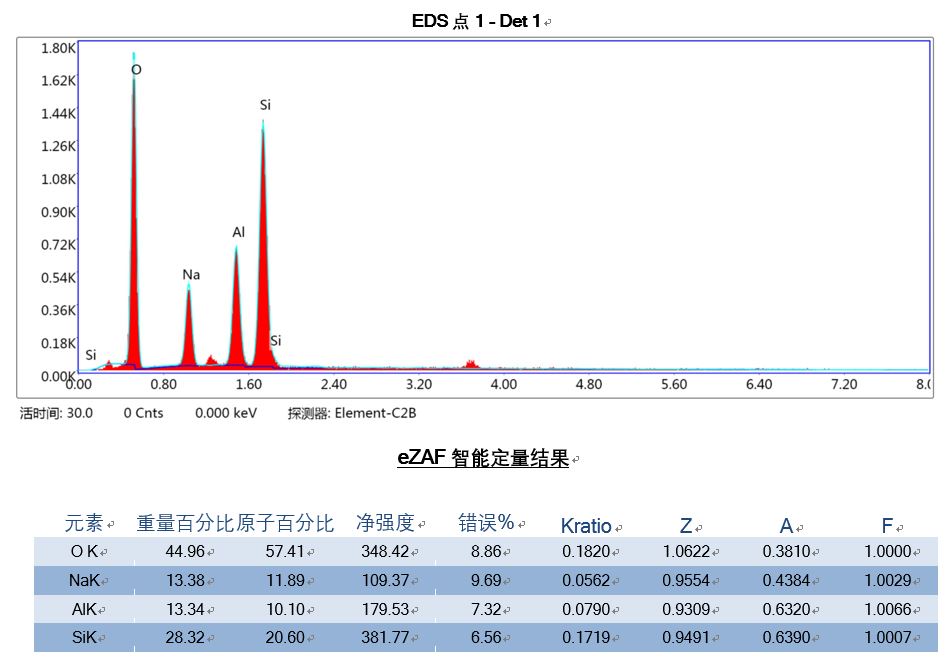The image size is (951, 671).
Task: Click weight percent value '13.38'
Action: click(x=185, y=581)
